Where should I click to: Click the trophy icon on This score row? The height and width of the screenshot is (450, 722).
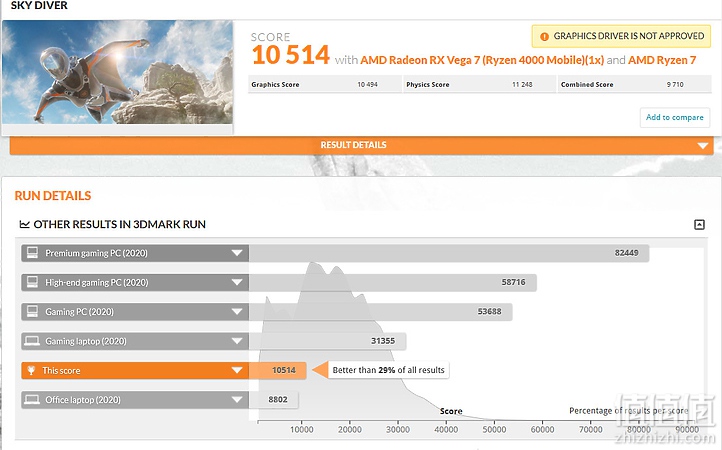tap(31, 370)
